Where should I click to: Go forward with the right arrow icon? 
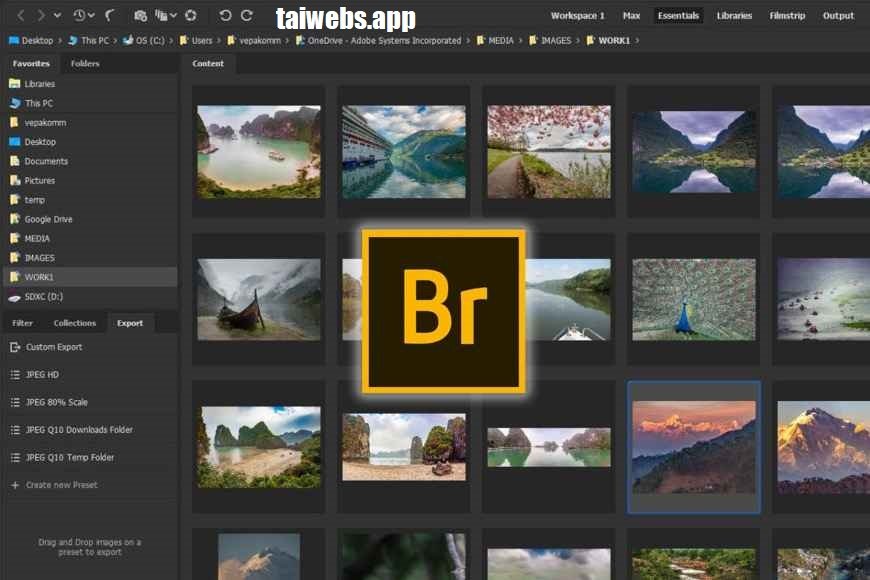(41, 16)
